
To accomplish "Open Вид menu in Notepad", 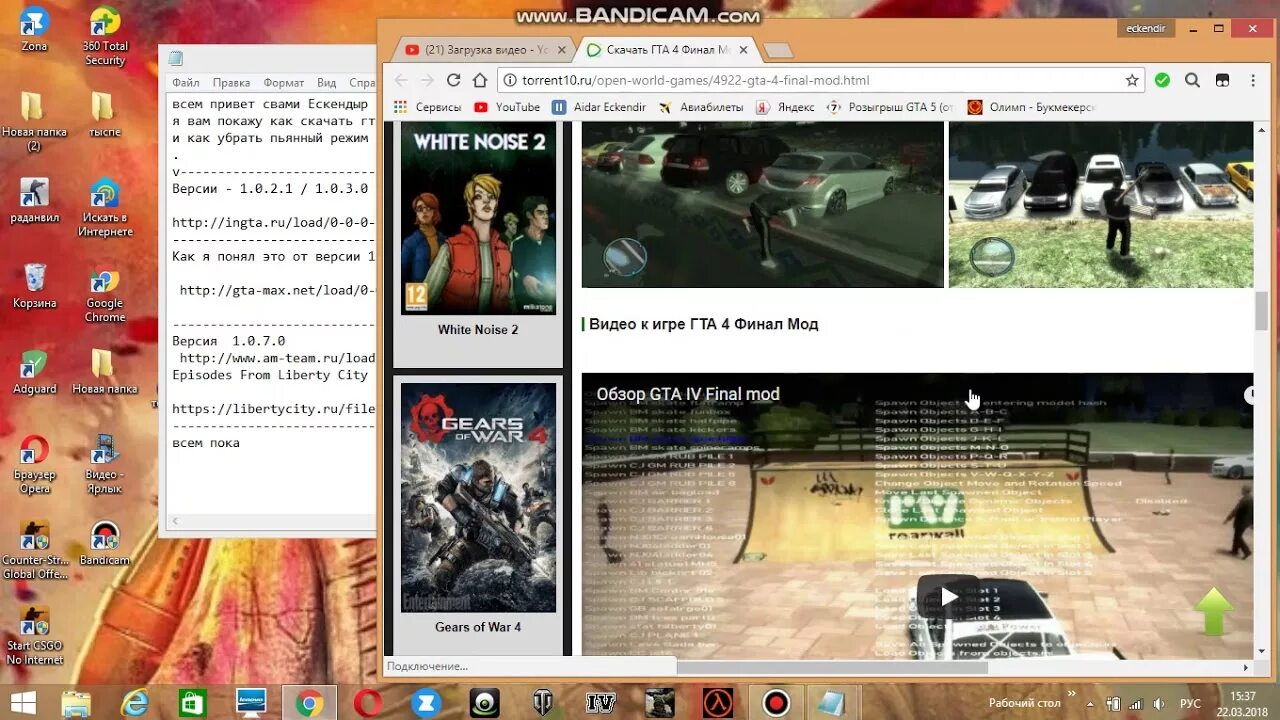I will point(326,83).
